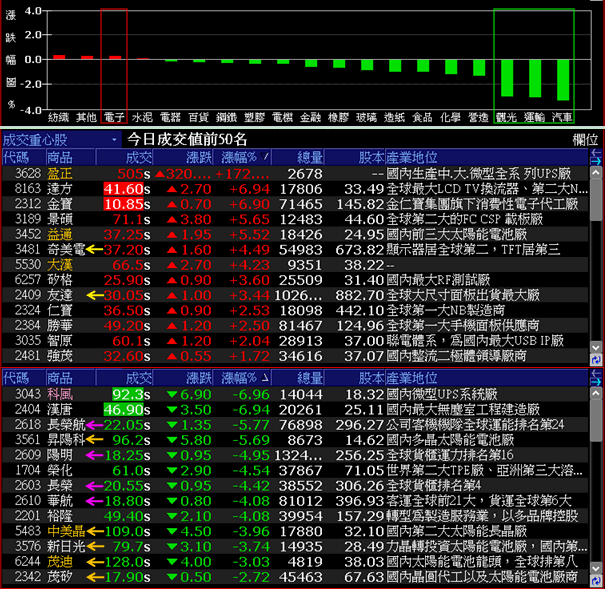
Task: Select the 水泥 sector label
Action: (142, 117)
